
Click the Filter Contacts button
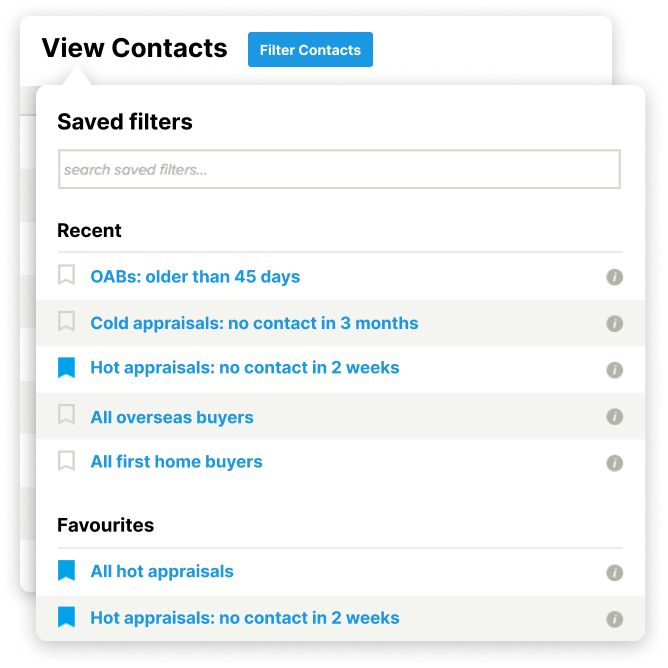(x=310, y=49)
